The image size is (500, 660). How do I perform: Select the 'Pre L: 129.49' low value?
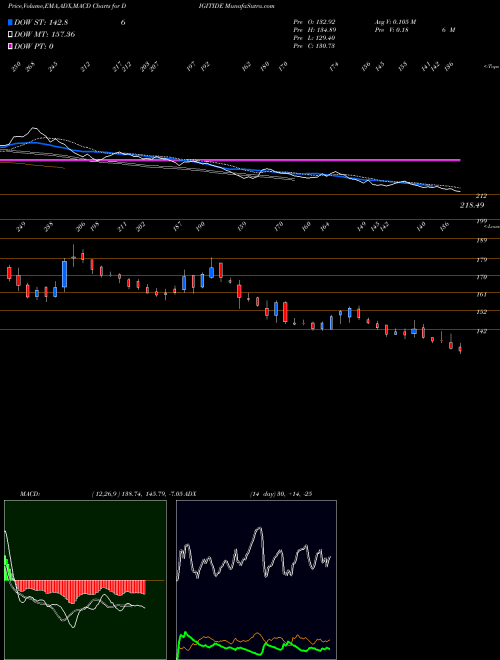click(314, 38)
